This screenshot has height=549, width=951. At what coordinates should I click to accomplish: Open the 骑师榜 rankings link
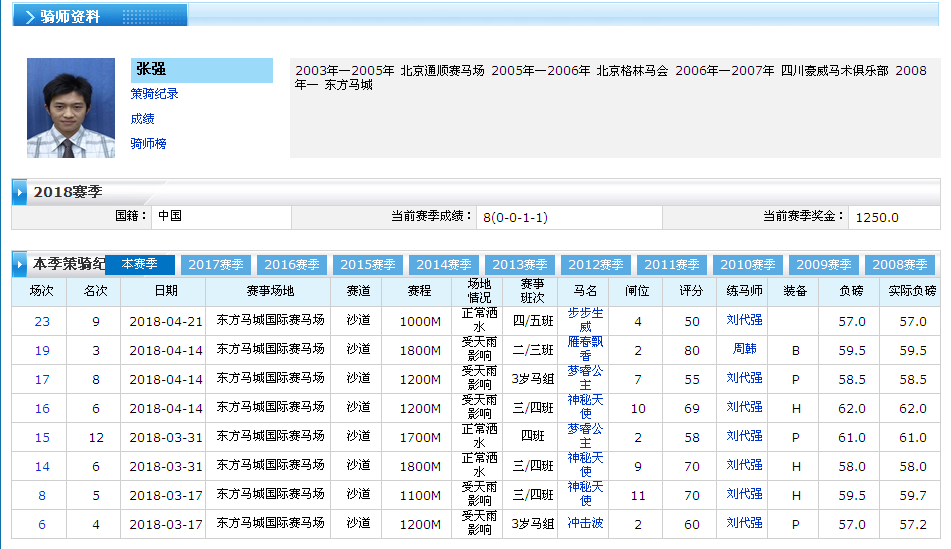148,144
